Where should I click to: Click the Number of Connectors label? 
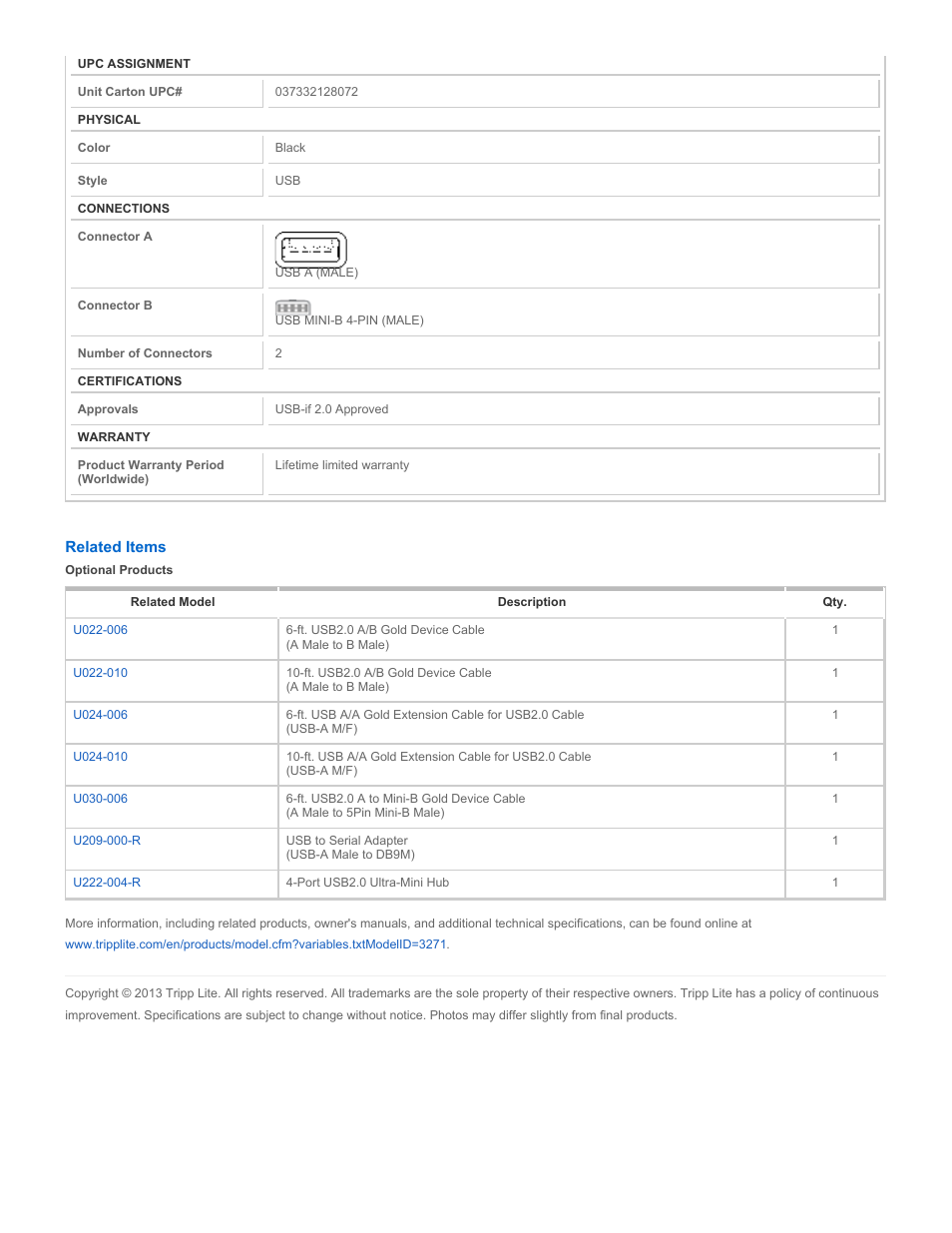[145, 353]
